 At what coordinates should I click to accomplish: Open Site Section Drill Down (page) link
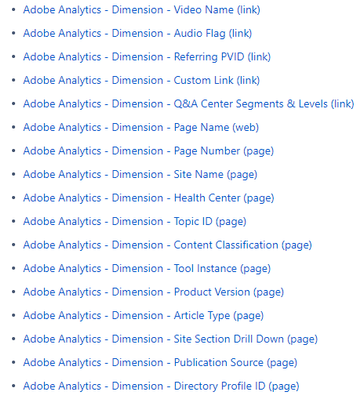(170, 339)
